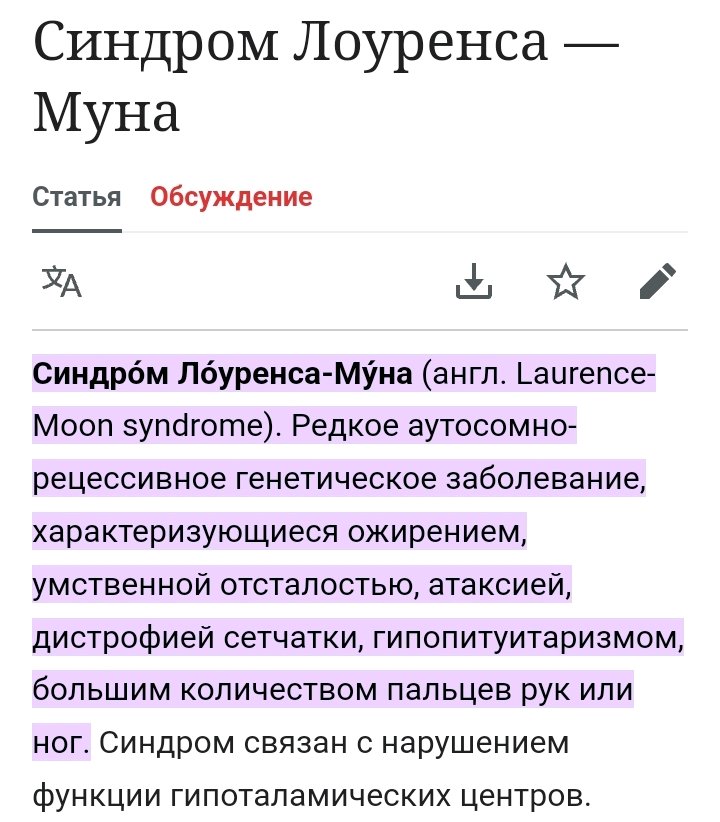Switch to the Статья tab

click(77, 197)
